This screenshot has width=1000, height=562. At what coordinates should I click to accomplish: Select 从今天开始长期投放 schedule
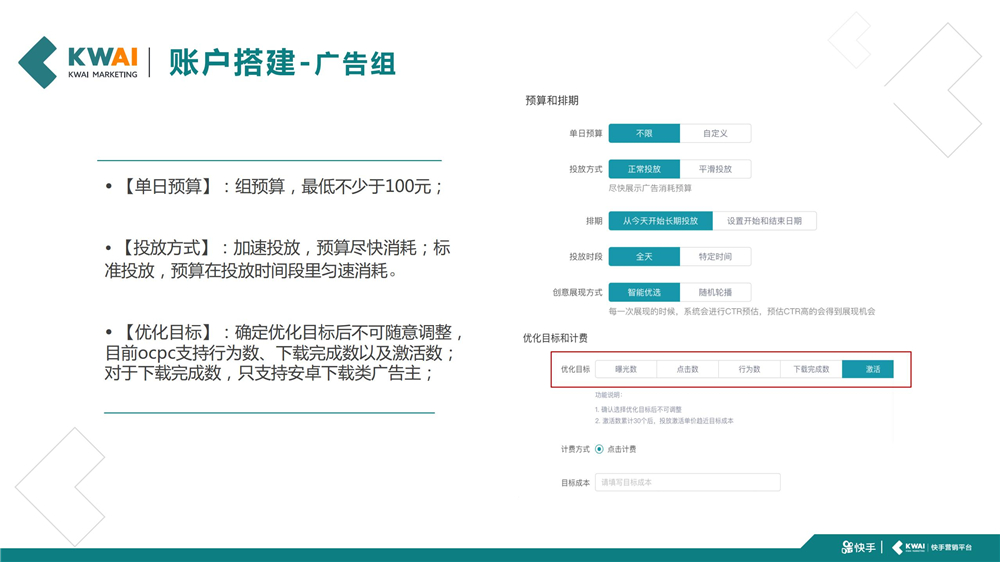pyautogui.click(x=661, y=221)
